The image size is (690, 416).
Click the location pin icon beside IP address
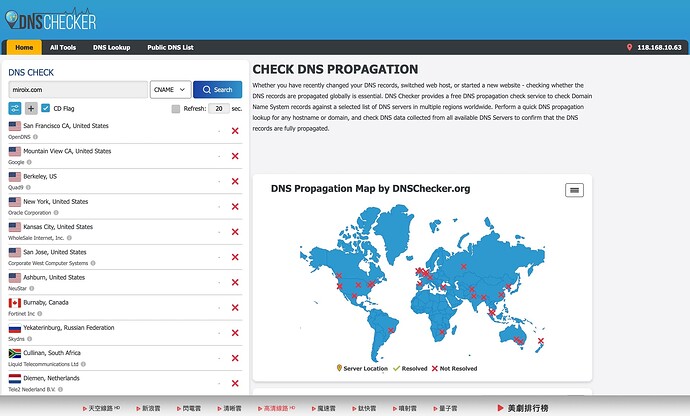click(629, 47)
